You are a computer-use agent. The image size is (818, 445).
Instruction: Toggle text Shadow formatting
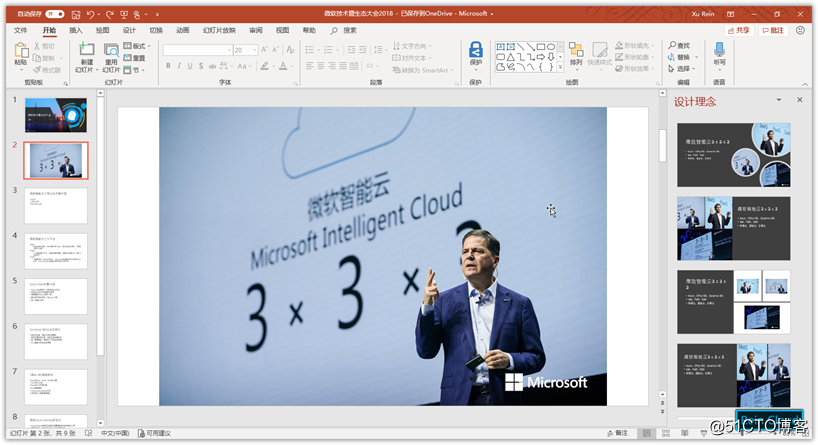201,66
